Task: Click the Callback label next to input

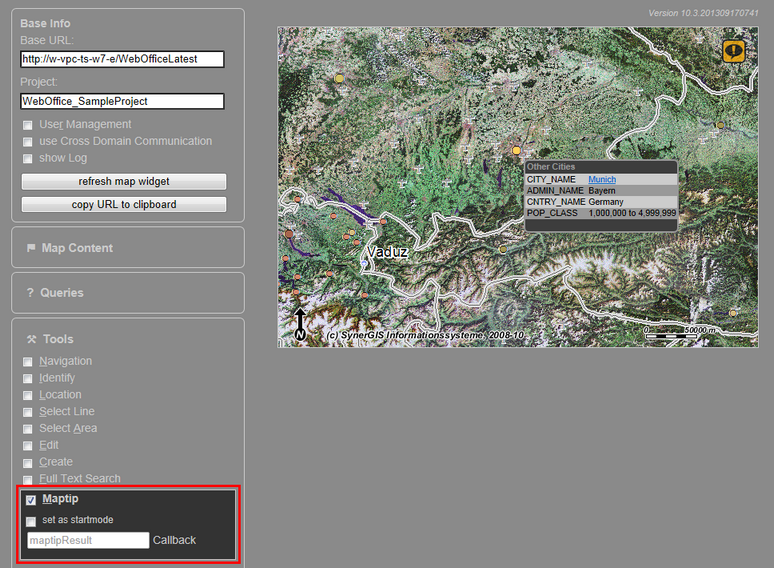Action: 174,540
